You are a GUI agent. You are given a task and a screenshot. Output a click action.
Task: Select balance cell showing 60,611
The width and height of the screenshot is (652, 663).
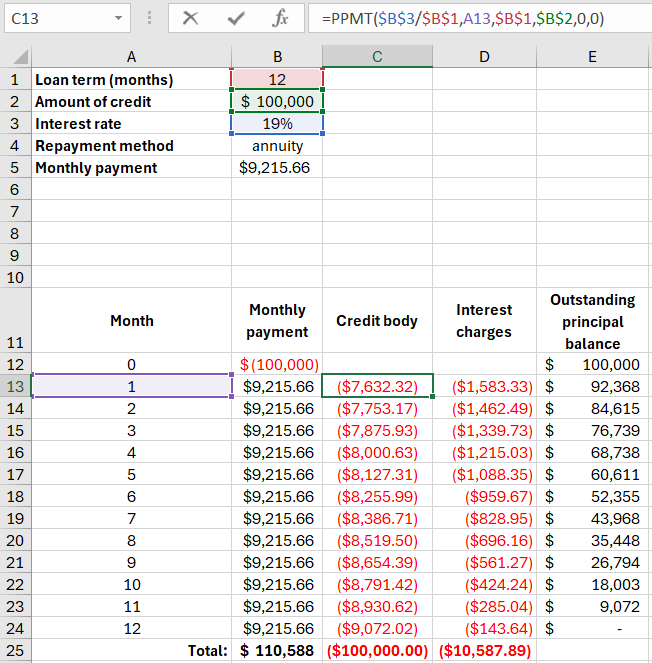tap(592, 474)
